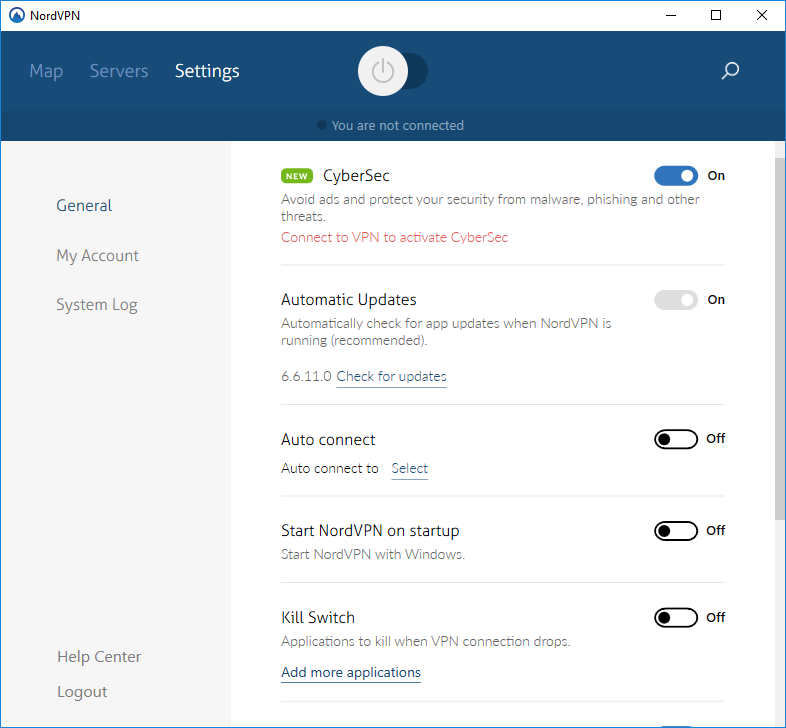Click the settings vertical scrollbar
This screenshot has width=786, height=728.
[779, 339]
